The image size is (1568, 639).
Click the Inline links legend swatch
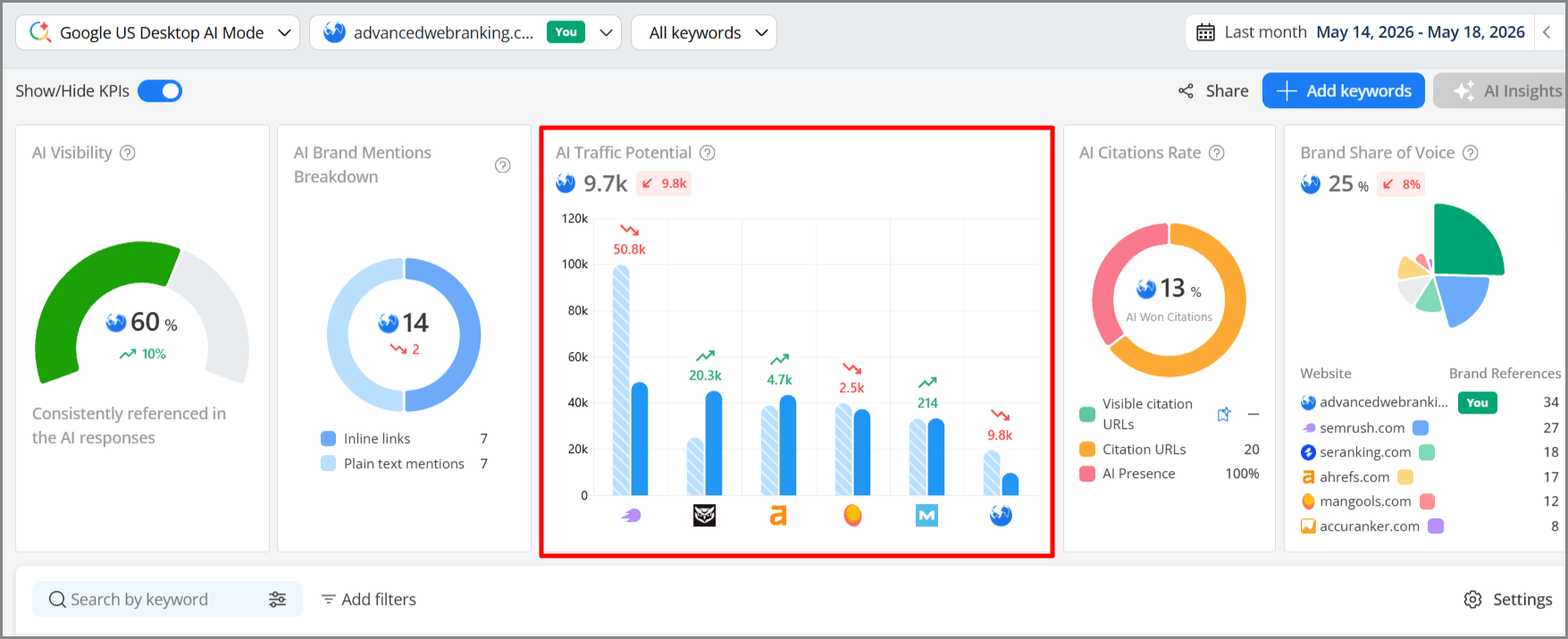(329, 439)
